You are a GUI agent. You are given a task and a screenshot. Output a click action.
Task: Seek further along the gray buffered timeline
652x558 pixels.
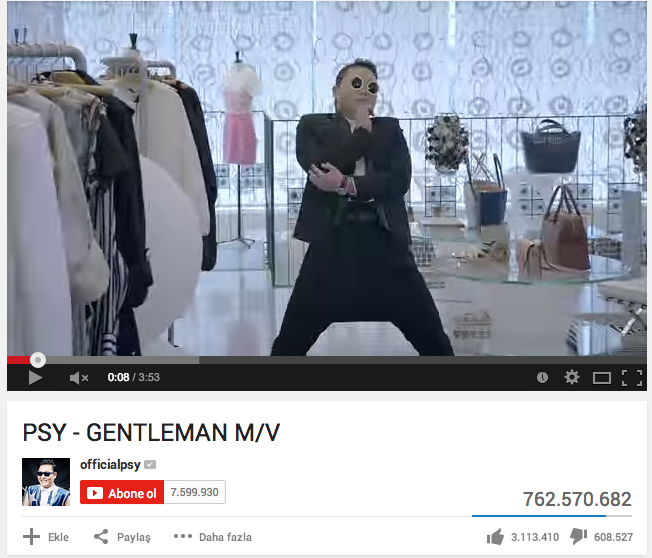[x=123, y=360]
